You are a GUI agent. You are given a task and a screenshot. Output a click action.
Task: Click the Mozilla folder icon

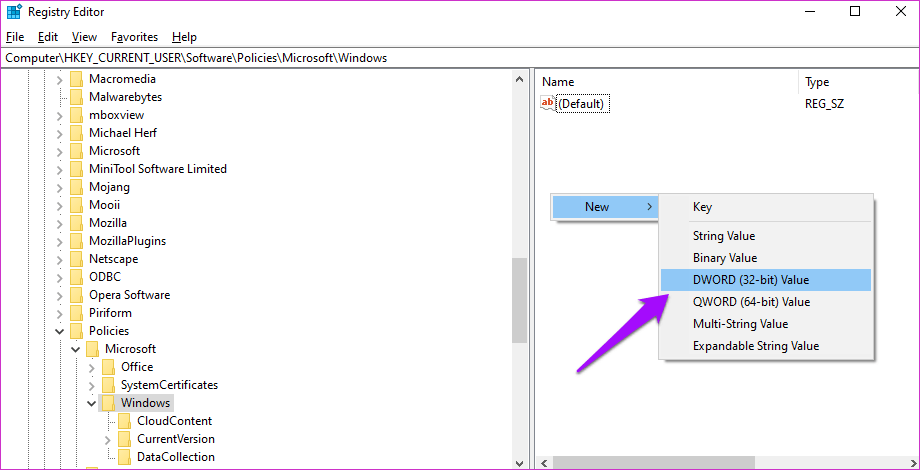tap(76, 223)
